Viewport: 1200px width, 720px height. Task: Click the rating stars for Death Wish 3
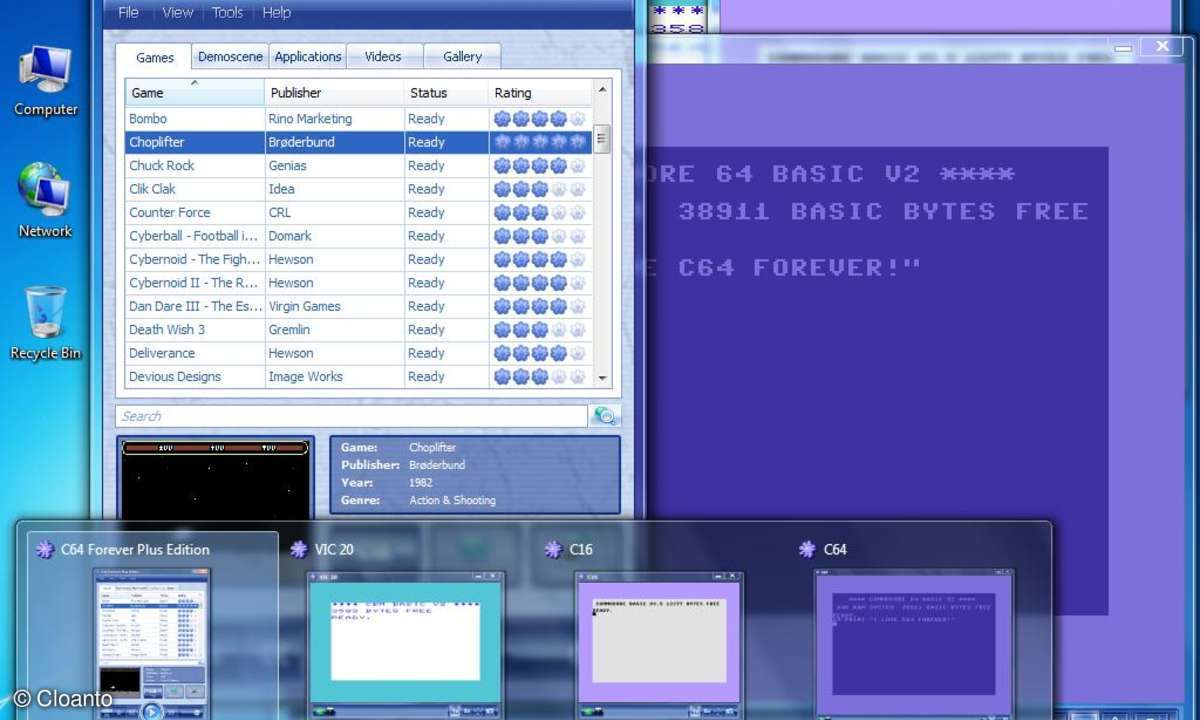coord(539,330)
